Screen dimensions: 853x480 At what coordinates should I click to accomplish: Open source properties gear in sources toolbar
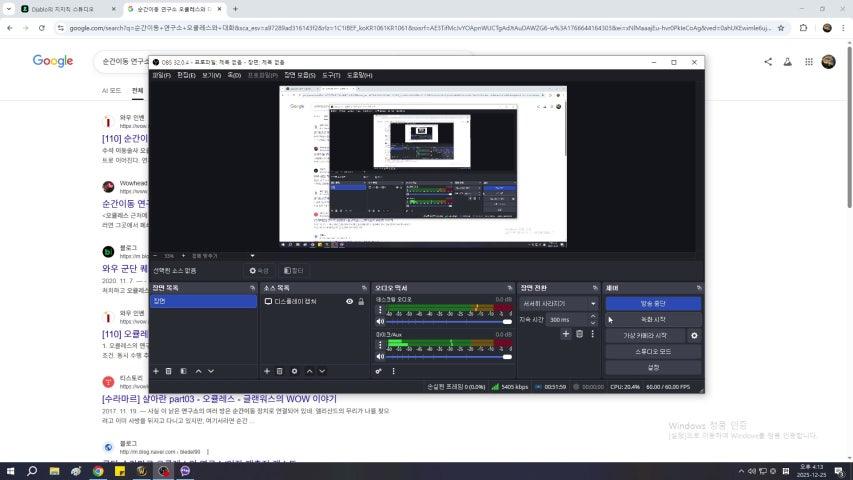pyautogui.click(x=294, y=371)
